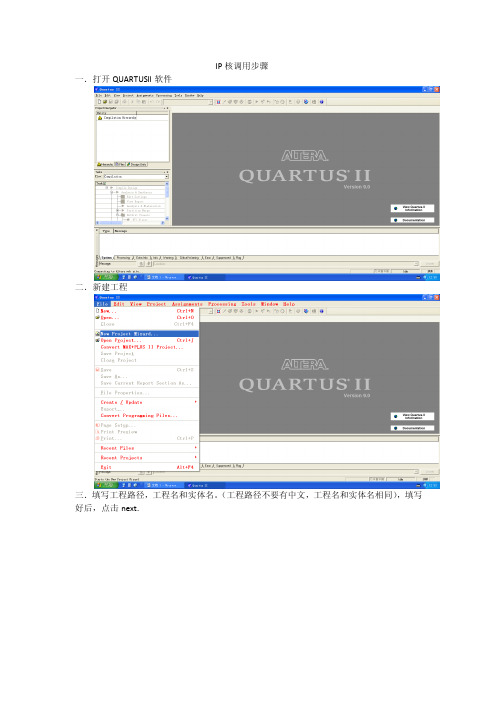Screen dimensions: 496x702
Task: Choose Convert Programming Files... in File menu
Action: click(147, 415)
